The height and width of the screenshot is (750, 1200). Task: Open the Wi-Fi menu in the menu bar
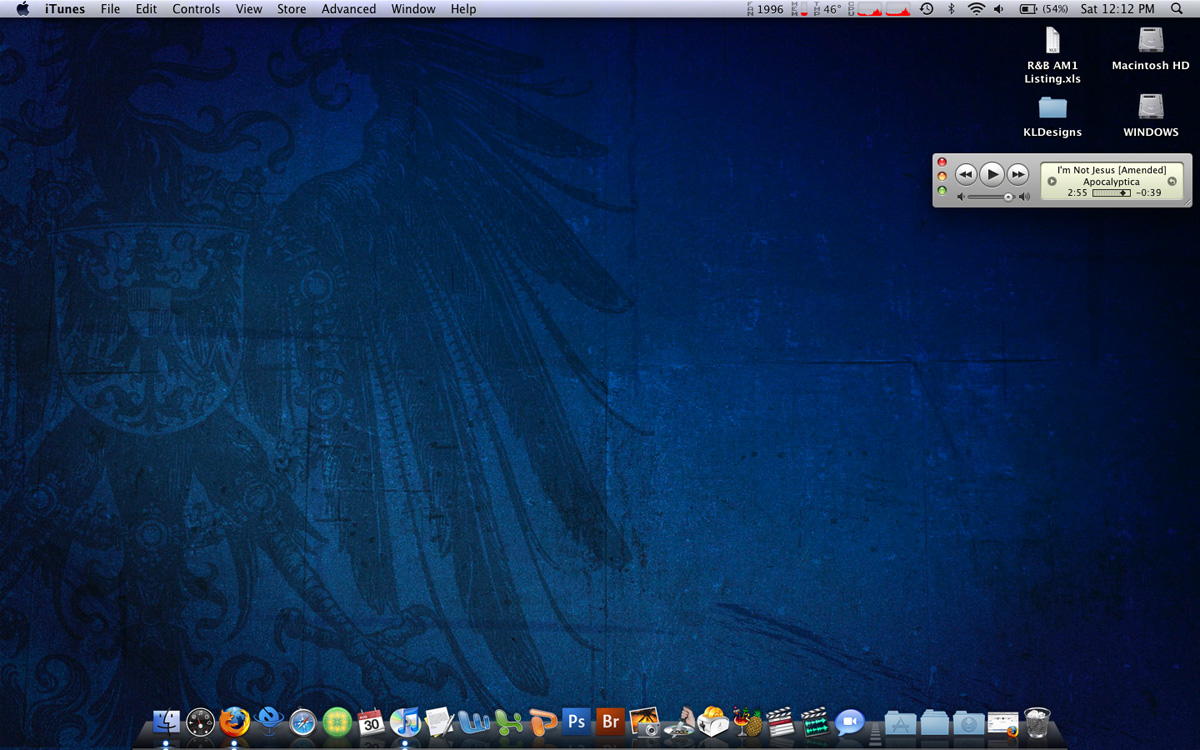point(974,9)
